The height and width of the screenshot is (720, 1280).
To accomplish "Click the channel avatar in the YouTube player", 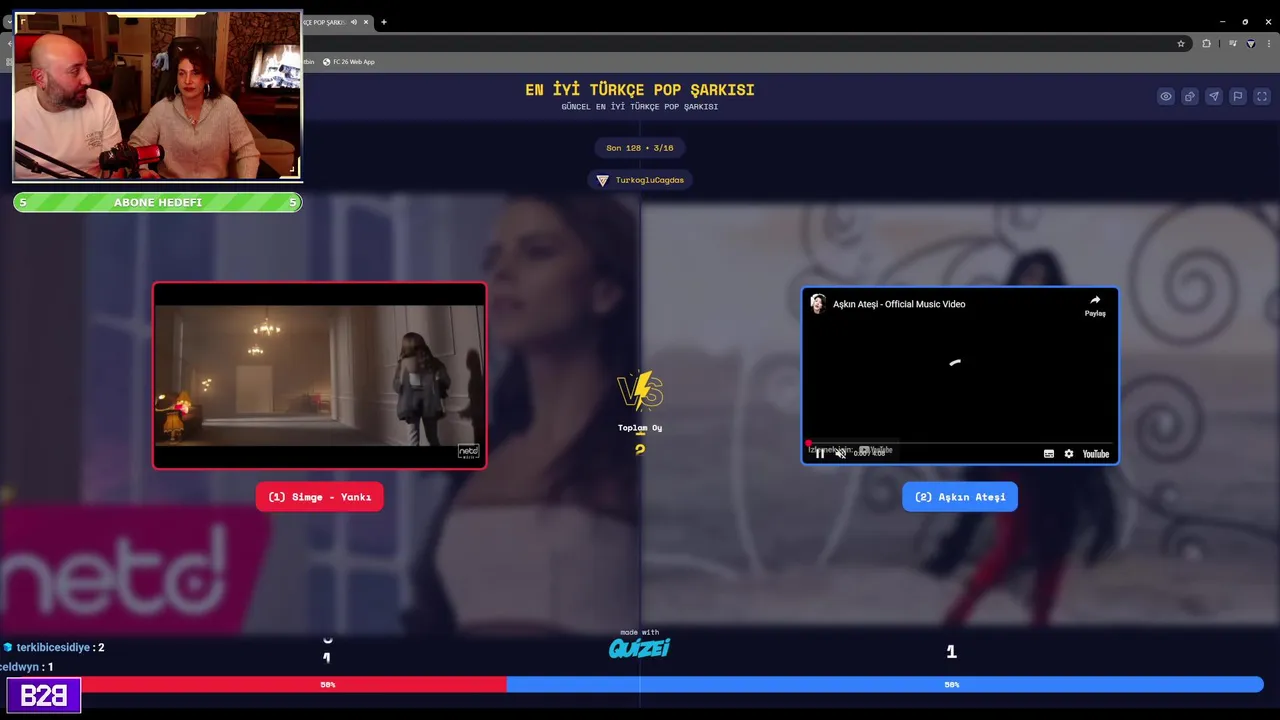I will 818,304.
